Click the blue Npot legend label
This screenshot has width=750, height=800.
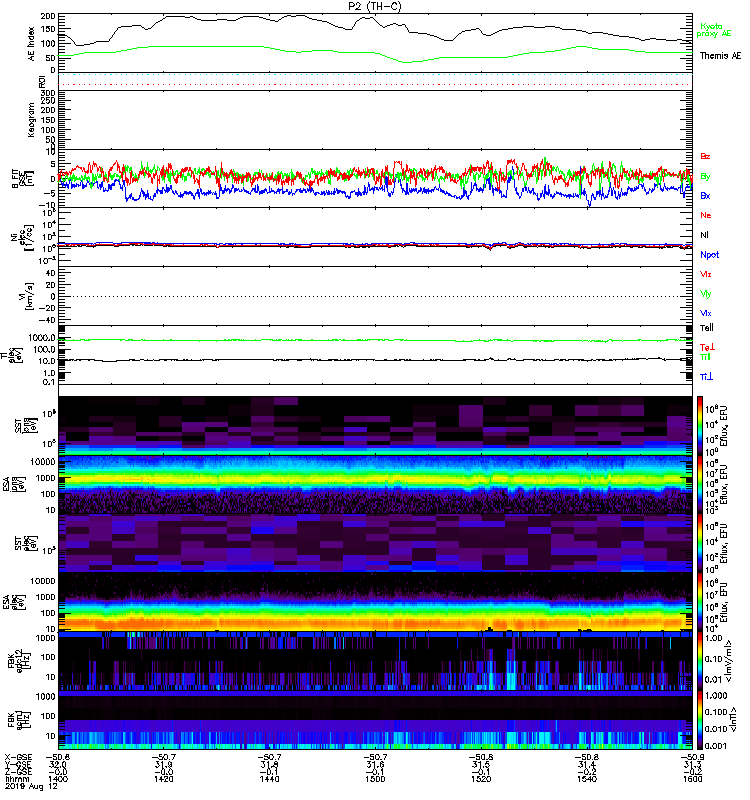pyautogui.click(x=710, y=255)
